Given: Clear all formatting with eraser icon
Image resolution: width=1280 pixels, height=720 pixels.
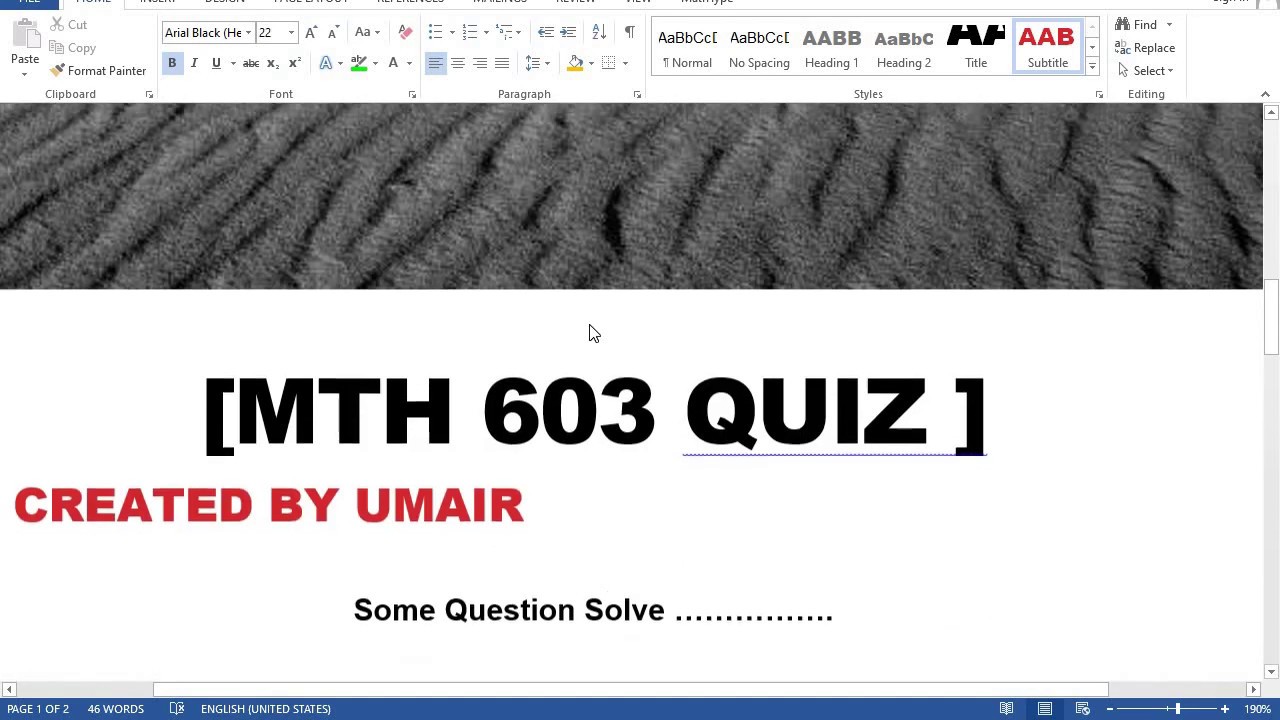Looking at the screenshot, I should (x=405, y=33).
